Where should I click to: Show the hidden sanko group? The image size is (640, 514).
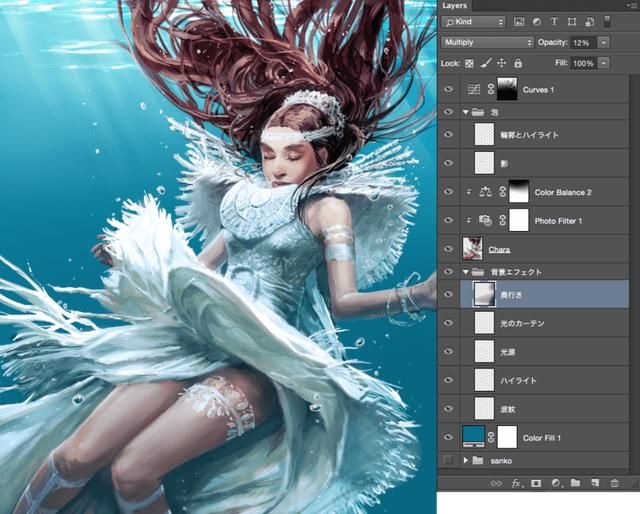449,460
